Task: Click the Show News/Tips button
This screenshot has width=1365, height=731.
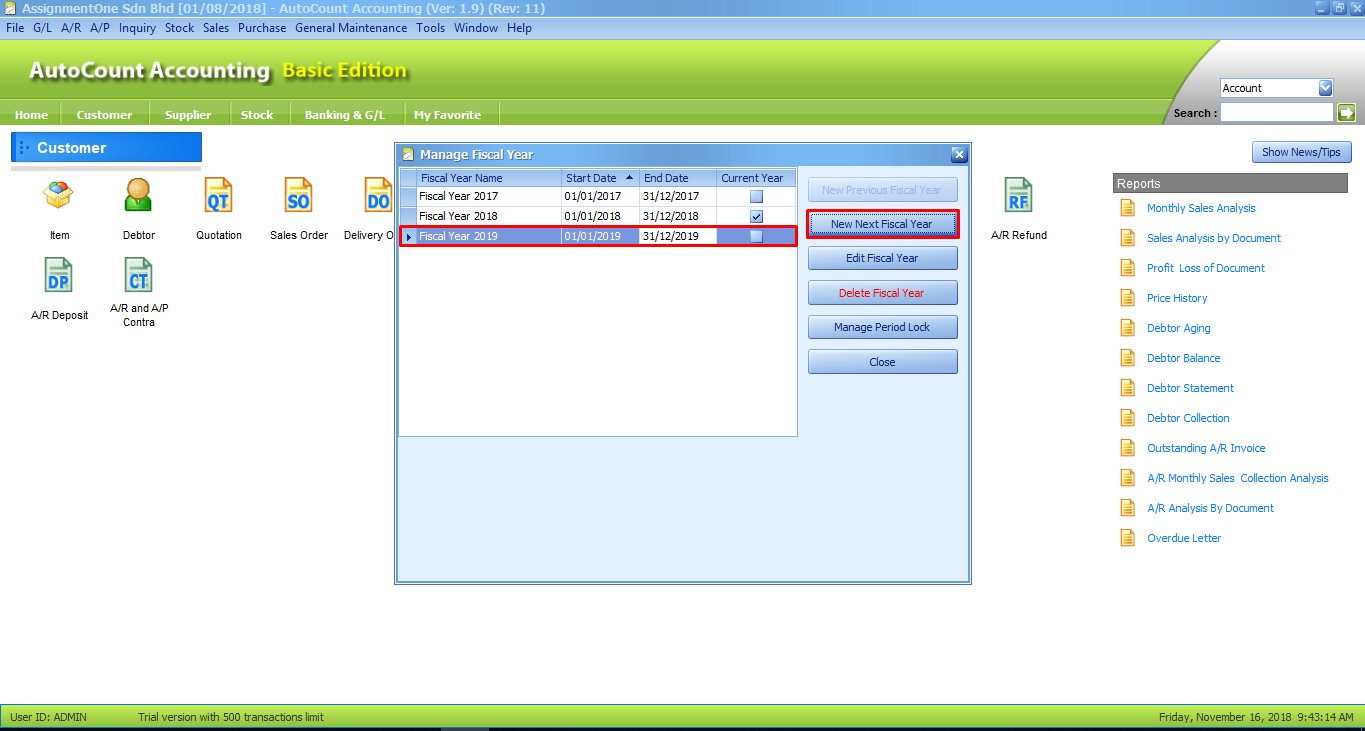Action: pyautogui.click(x=1302, y=152)
